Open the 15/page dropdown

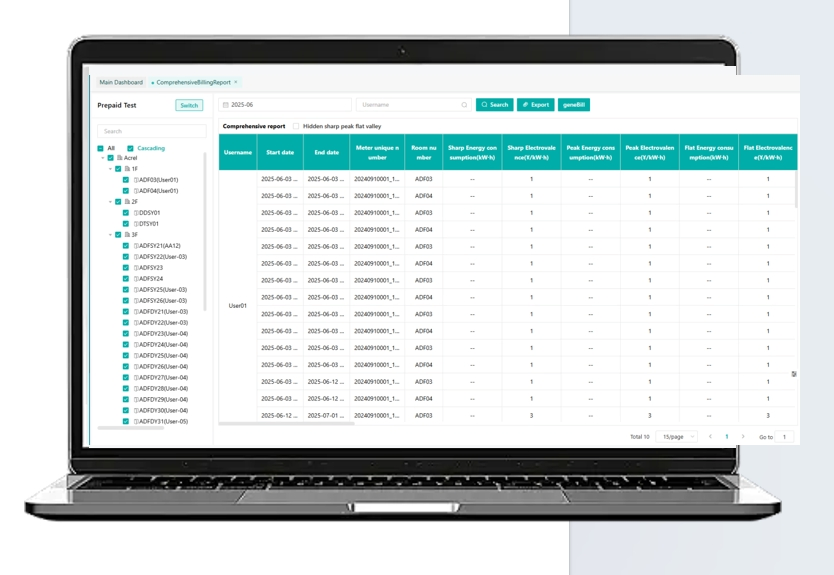(676, 437)
